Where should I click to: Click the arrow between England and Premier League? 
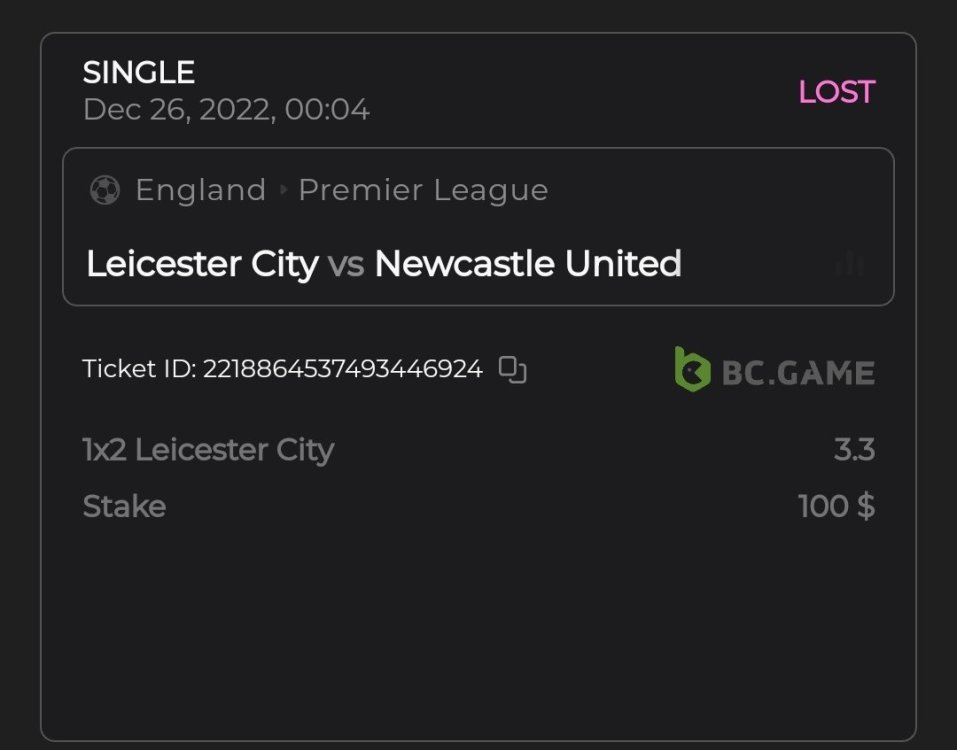pos(283,190)
